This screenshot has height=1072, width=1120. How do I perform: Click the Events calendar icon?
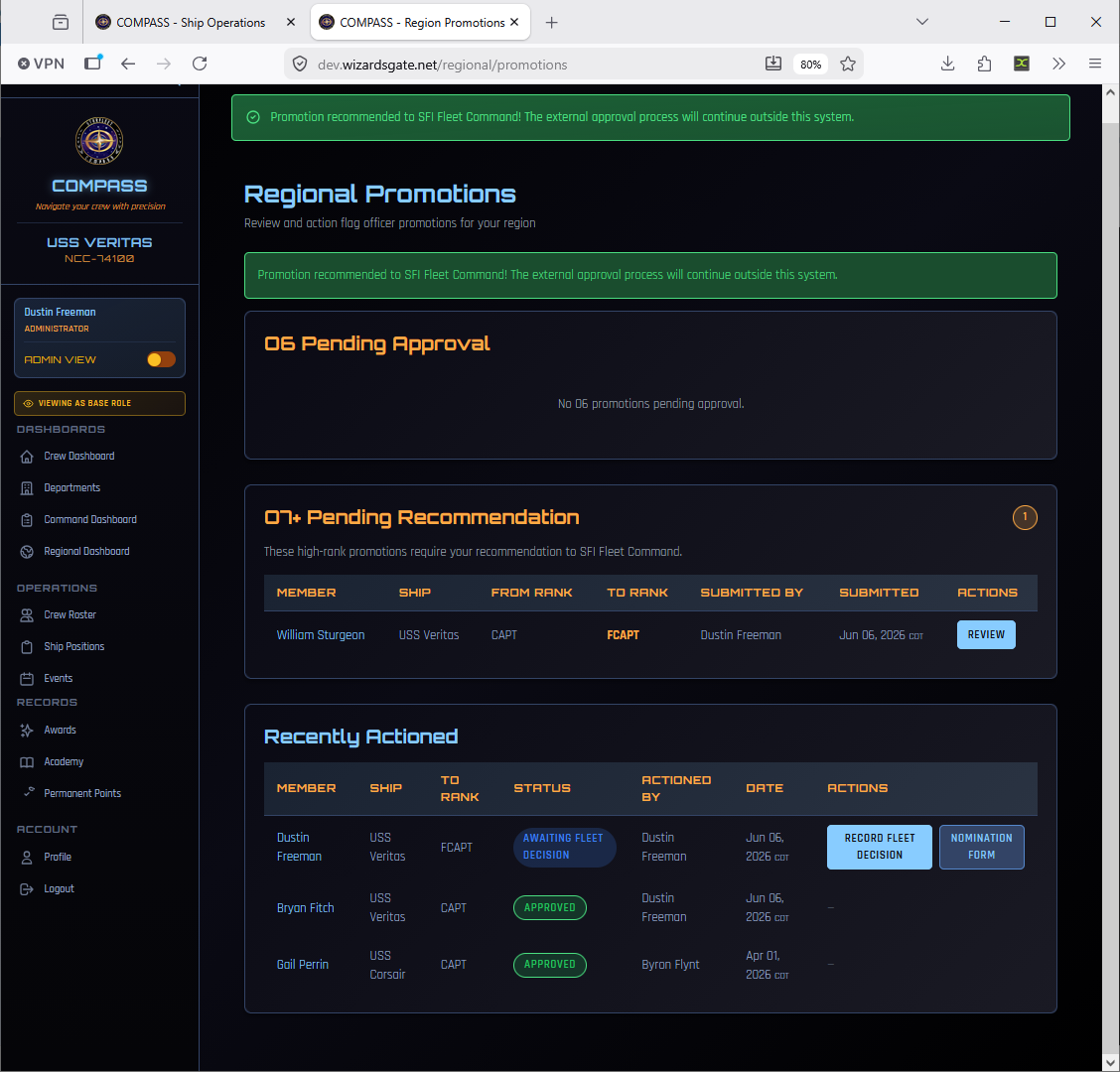[27, 679]
